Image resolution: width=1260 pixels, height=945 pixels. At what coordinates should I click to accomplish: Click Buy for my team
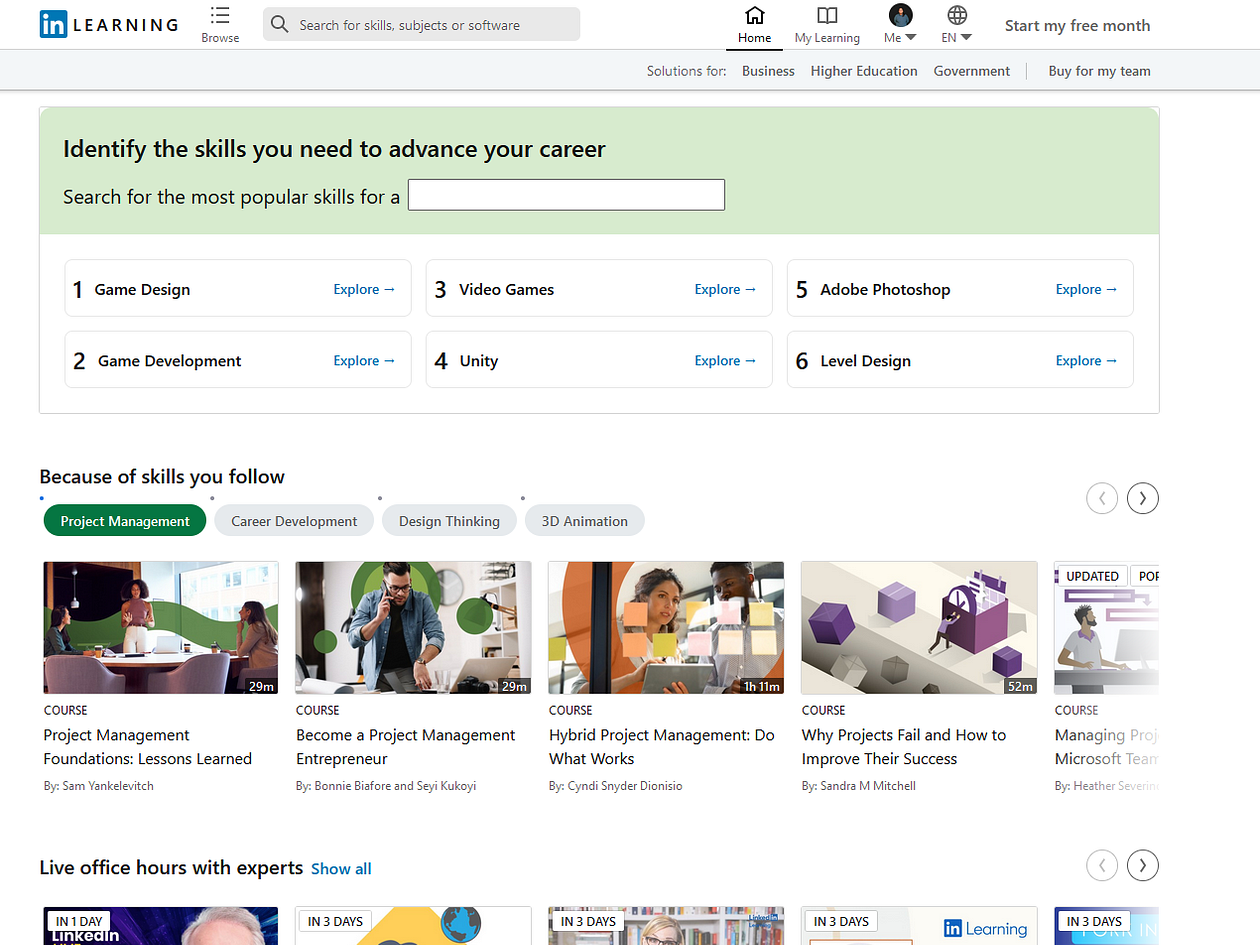coord(1099,71)
